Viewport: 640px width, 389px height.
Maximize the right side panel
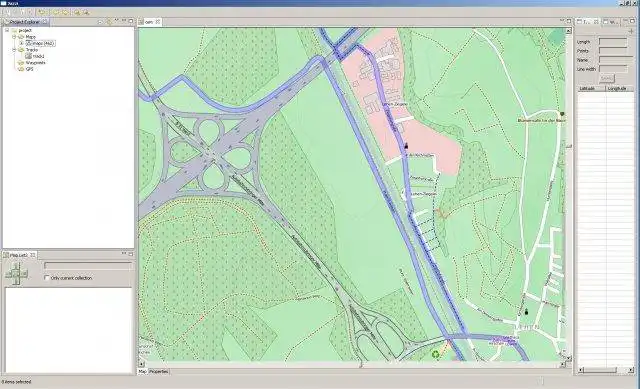(x=633, y=20)
